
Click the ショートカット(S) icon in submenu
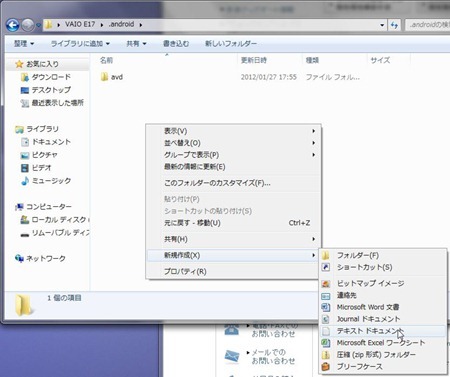tap(326, 267)
